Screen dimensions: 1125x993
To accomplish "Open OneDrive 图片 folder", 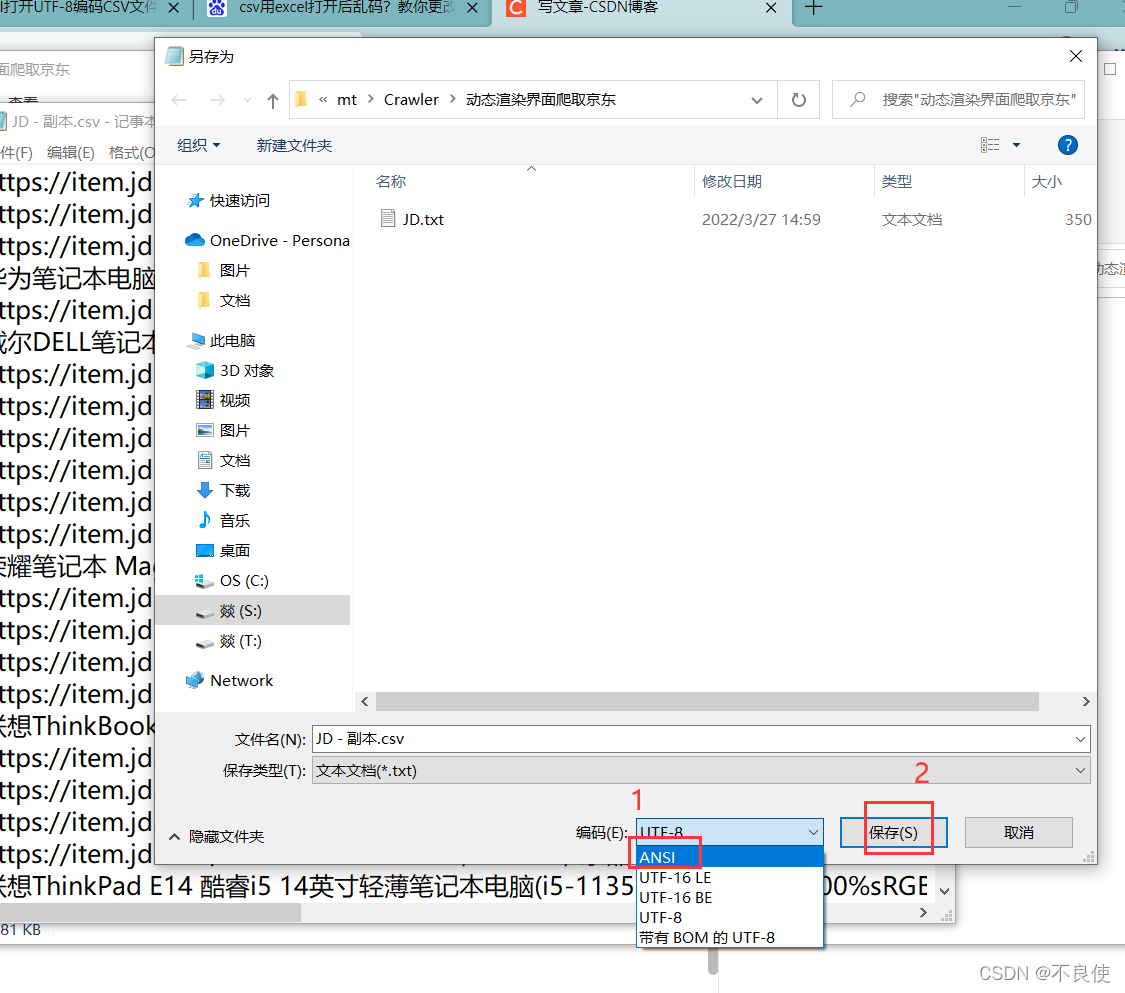I will coord(224,270).
